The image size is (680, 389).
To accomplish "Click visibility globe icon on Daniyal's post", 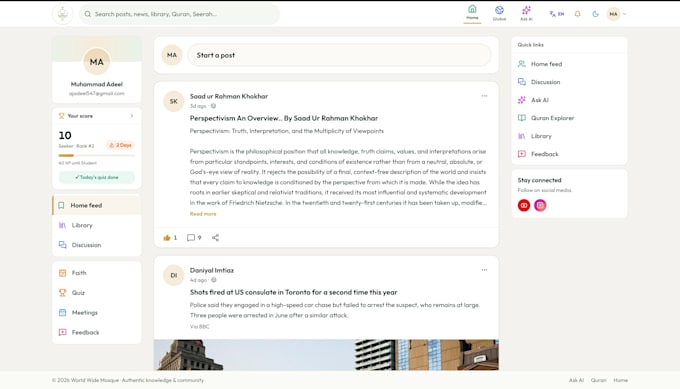I will tap(213, 280).
